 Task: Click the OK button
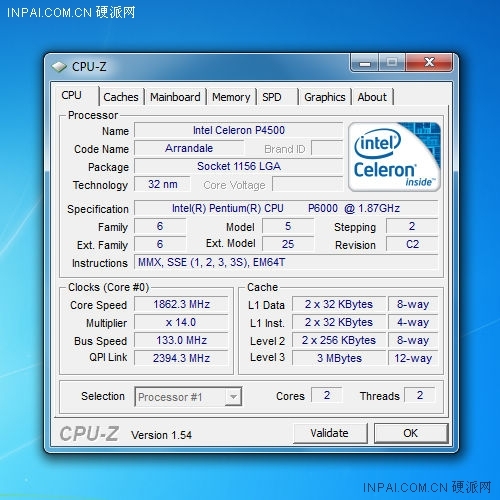click(410, 433)
